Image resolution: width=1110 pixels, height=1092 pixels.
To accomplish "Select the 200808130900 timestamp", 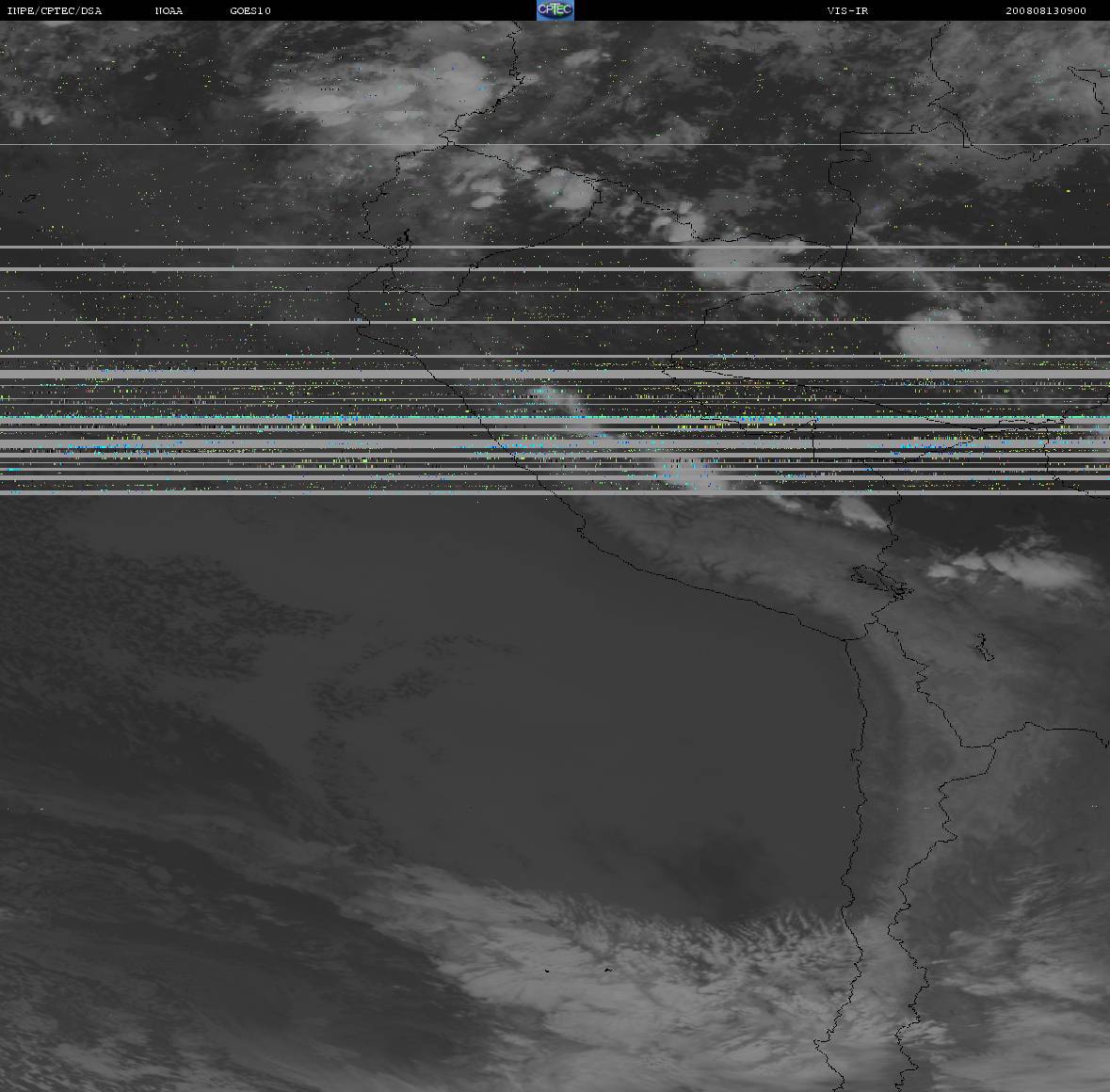I will coord(1046,10).
